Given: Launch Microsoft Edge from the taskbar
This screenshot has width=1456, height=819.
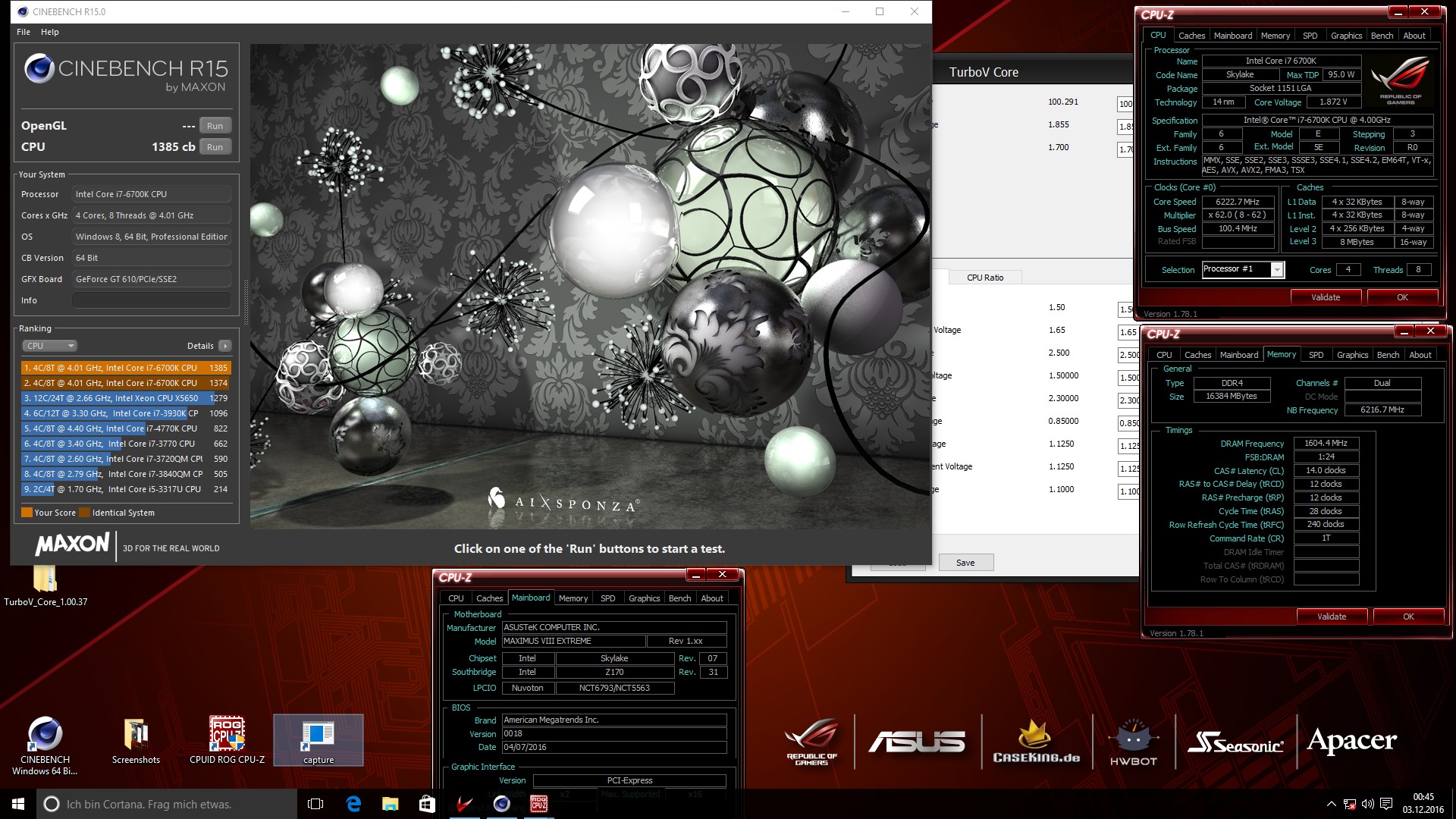Looking at the screenshot, I should click(x=353, y=804).
